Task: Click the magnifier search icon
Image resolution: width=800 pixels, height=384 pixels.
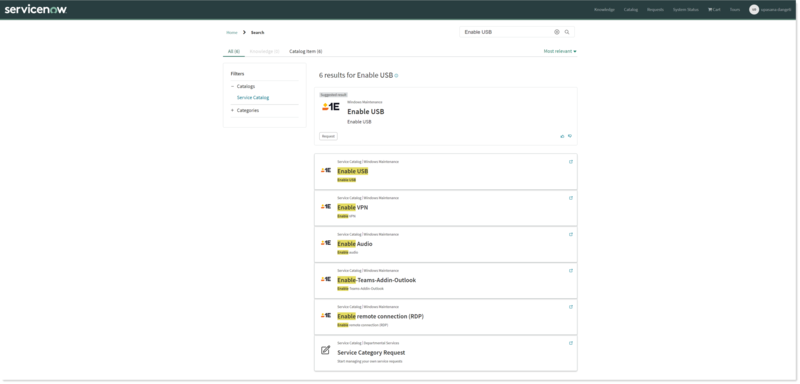Action: click(567, 32)
